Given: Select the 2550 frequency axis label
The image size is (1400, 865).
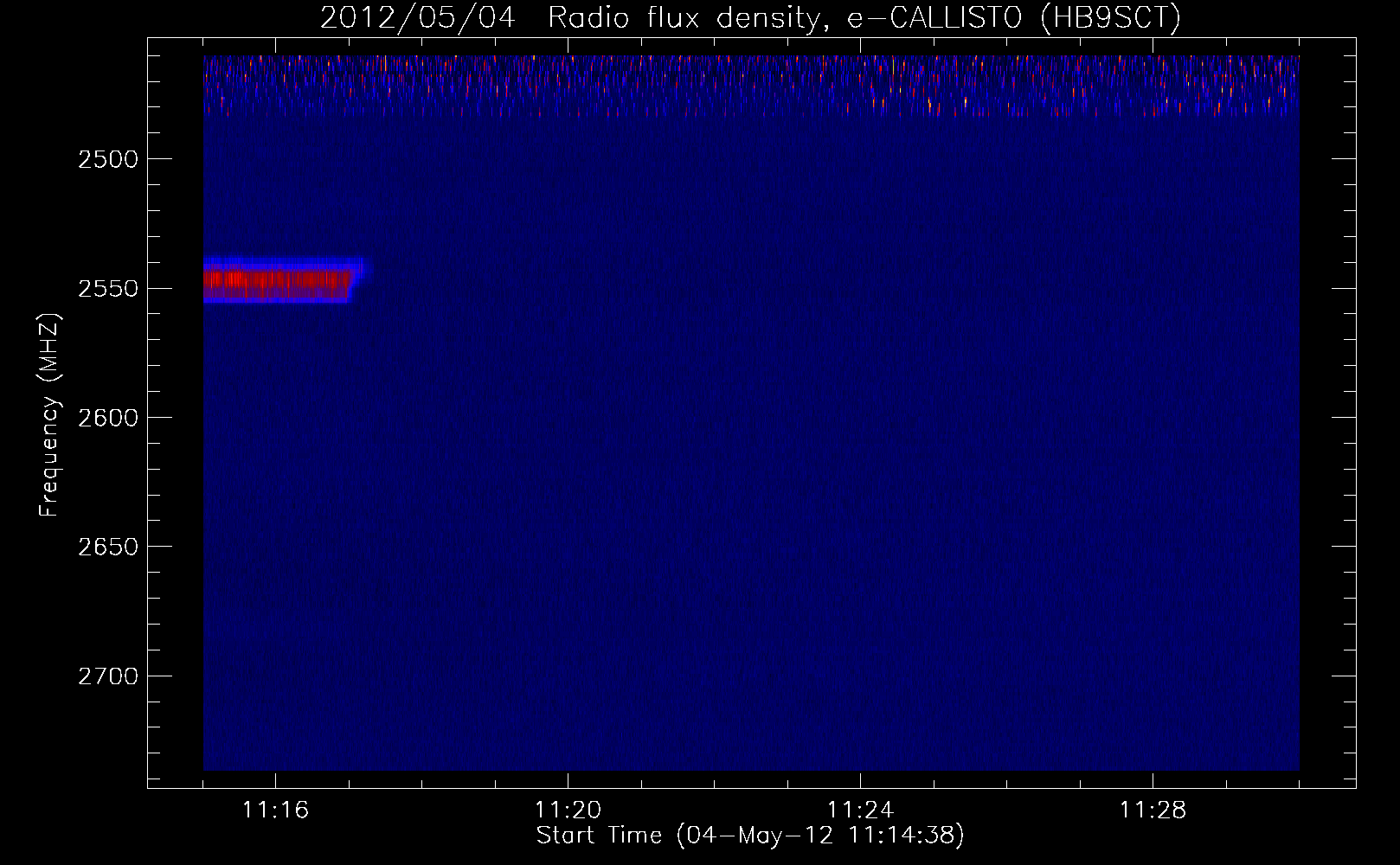Looking at the screenshot, I should 108,289.
